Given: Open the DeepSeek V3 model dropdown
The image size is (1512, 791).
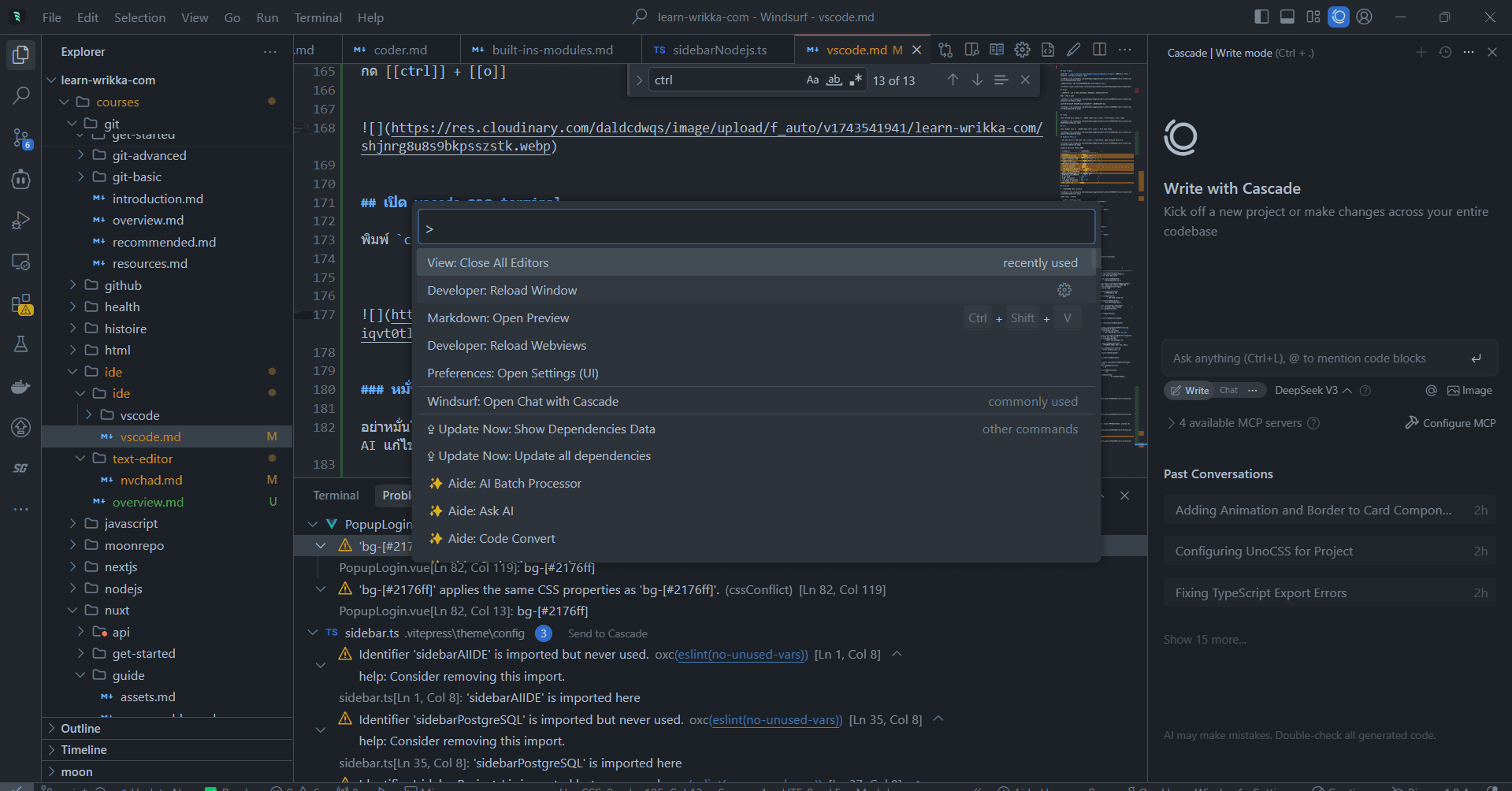Looking at the screenshot, I should 1313,391.
